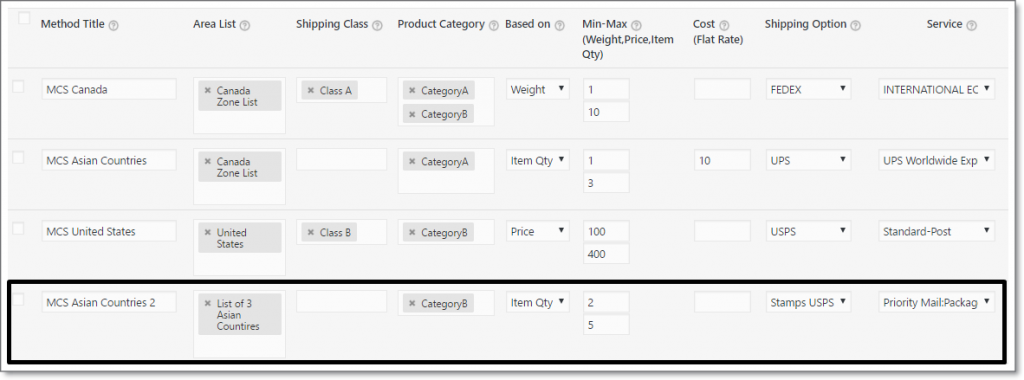Open Shipping Option dropdown showing FEDEX

click(808, 89)
